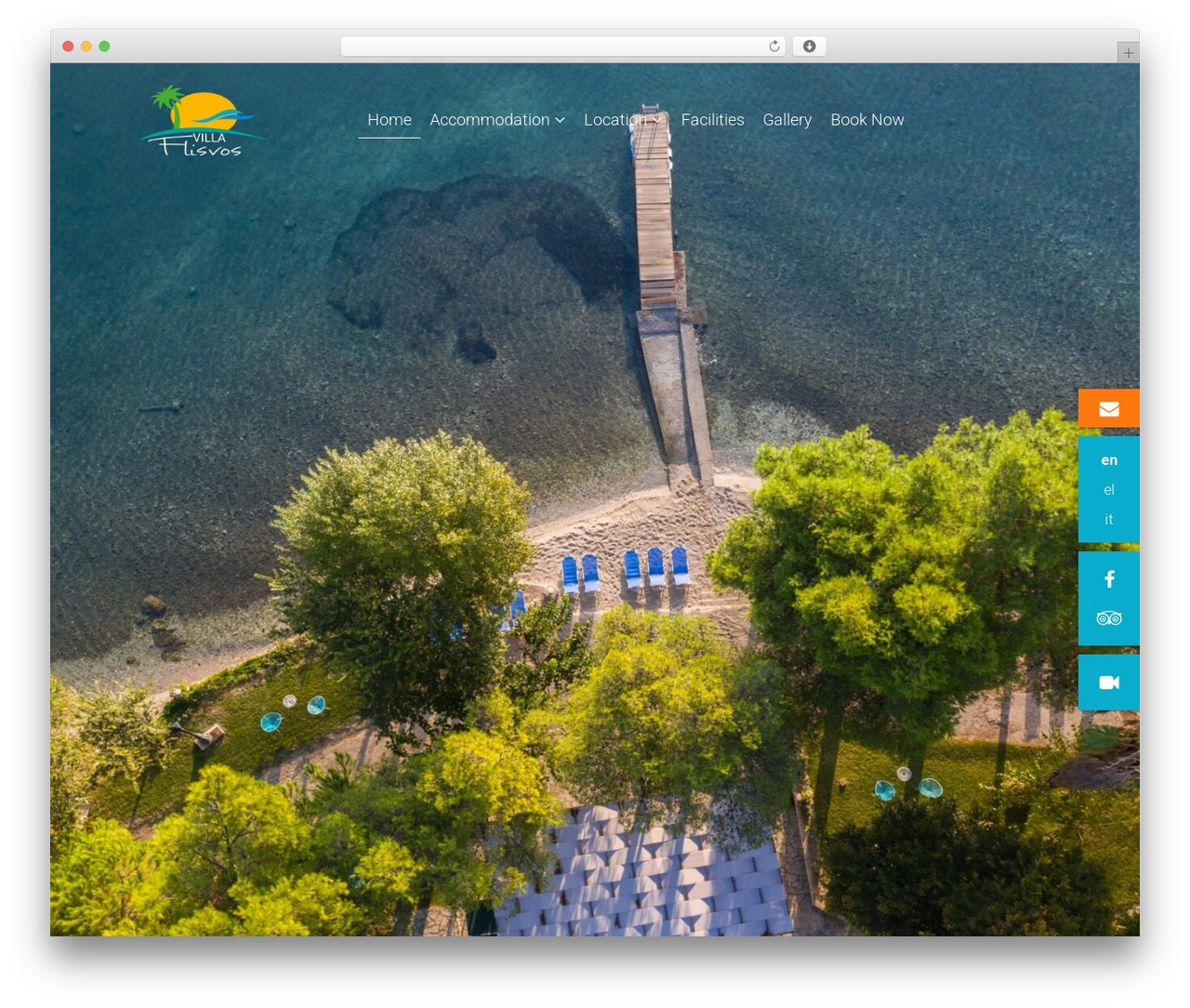Switch language to Italian (it)

[x=1109, y=520]
